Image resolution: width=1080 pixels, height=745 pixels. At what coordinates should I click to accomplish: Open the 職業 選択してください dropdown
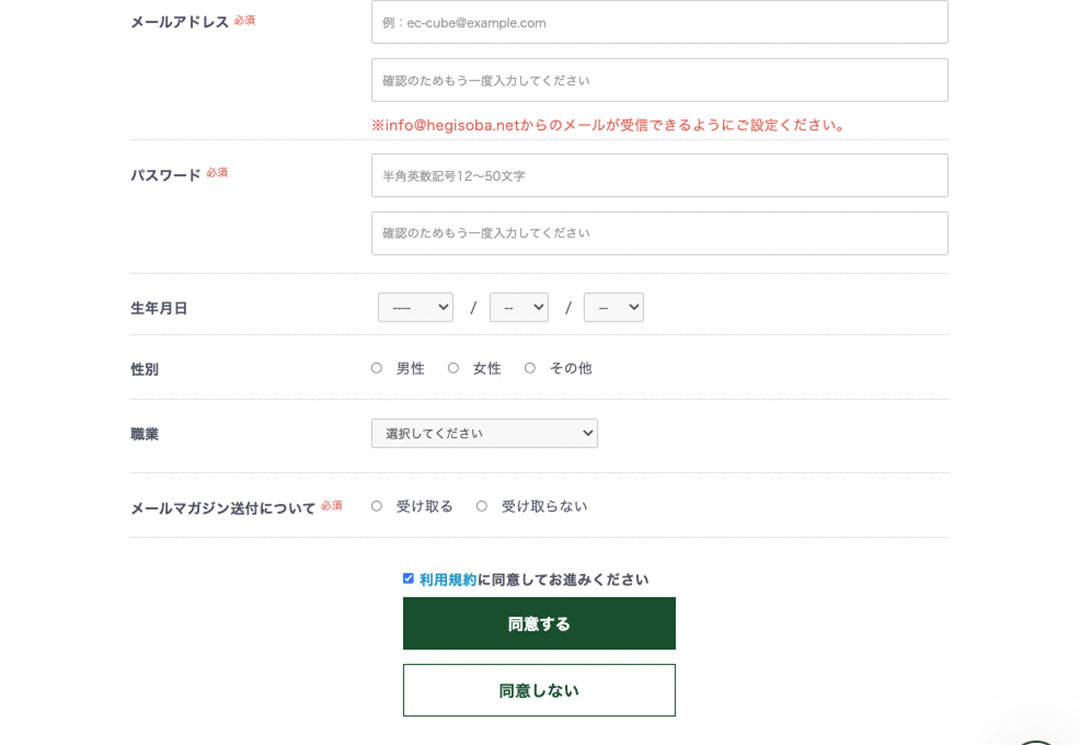pos(484,433)
